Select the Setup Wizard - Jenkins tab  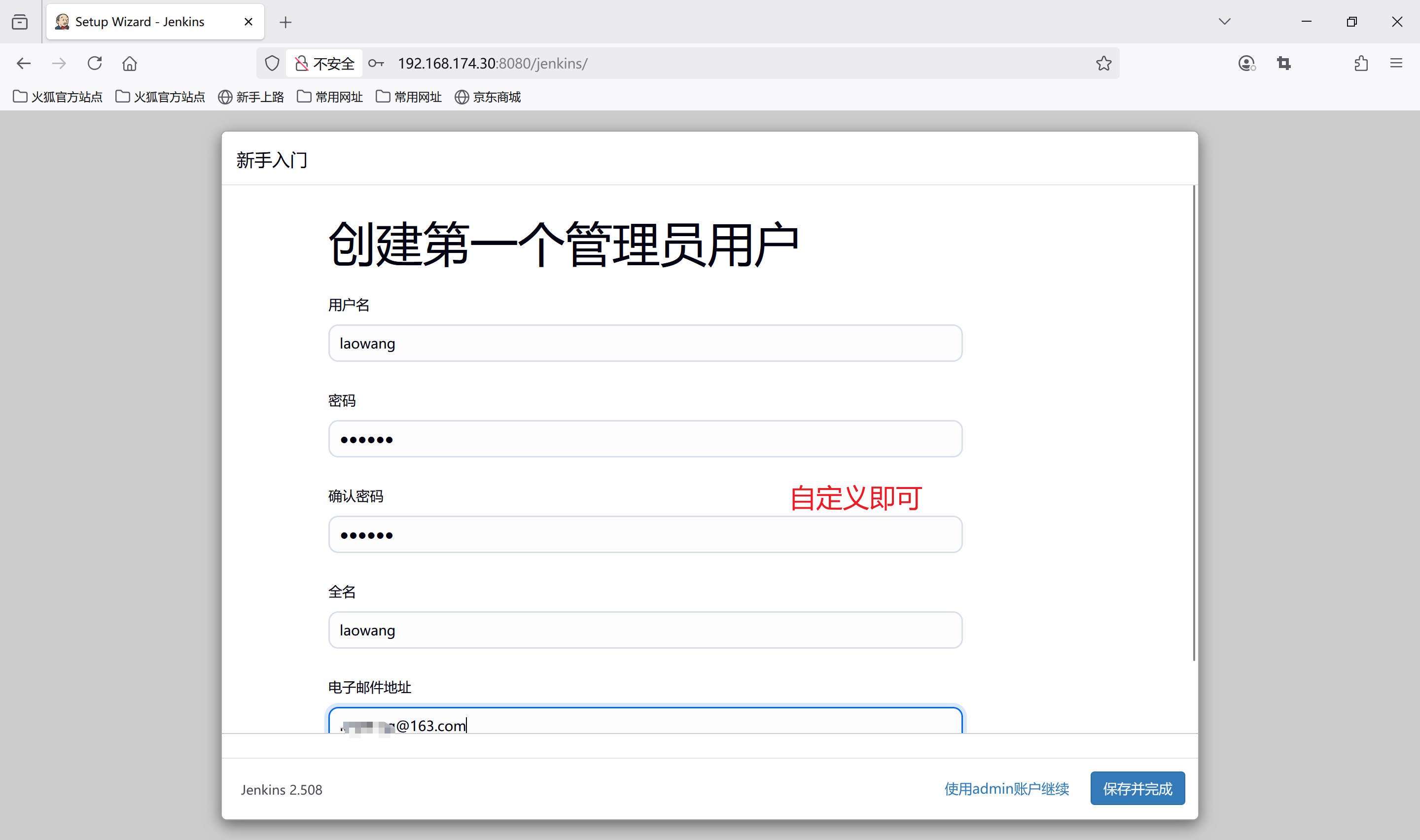click(141, 22)
